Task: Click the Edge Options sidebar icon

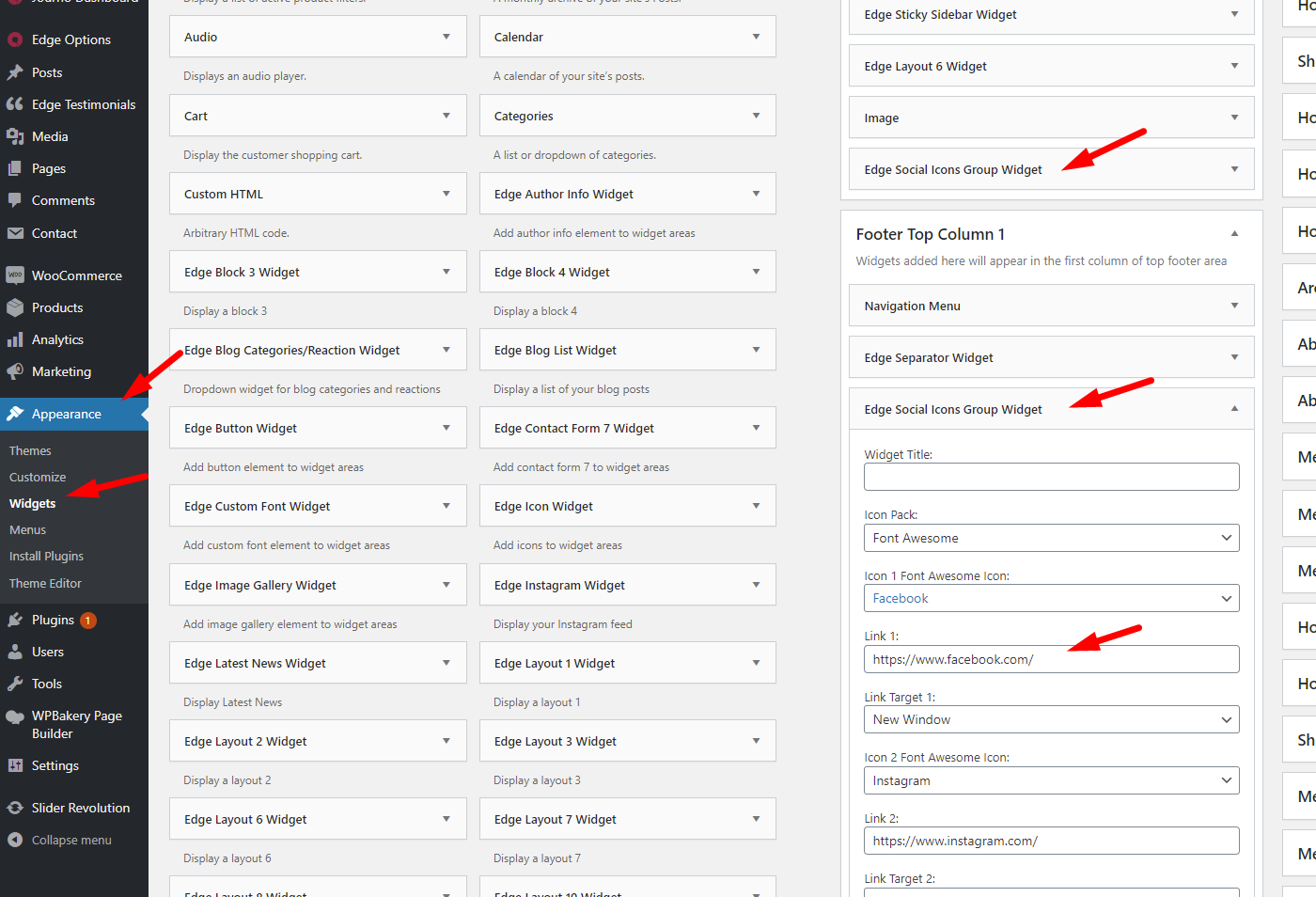Action: tap(15, 39)
